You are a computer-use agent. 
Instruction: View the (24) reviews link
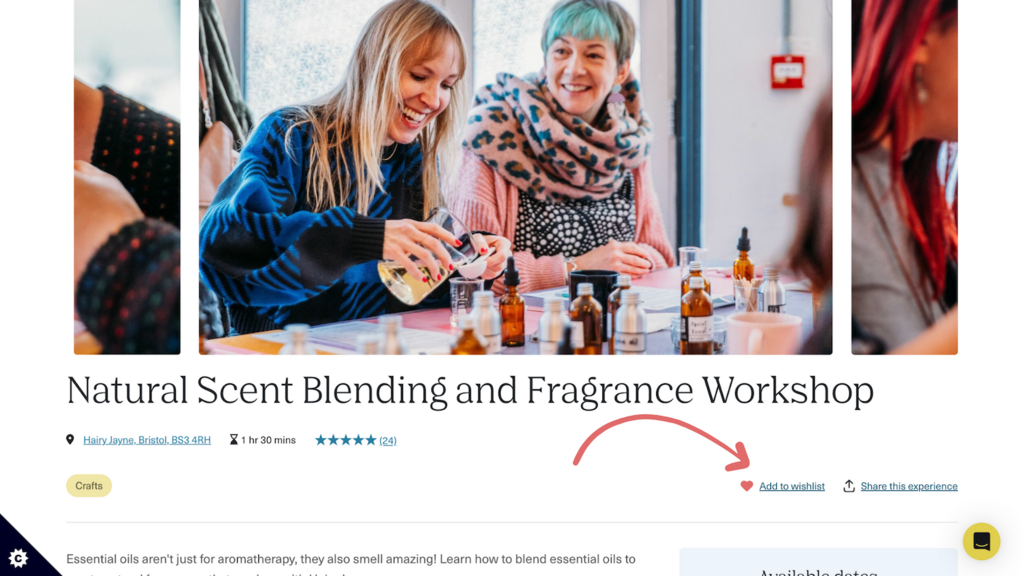(388, 440)
